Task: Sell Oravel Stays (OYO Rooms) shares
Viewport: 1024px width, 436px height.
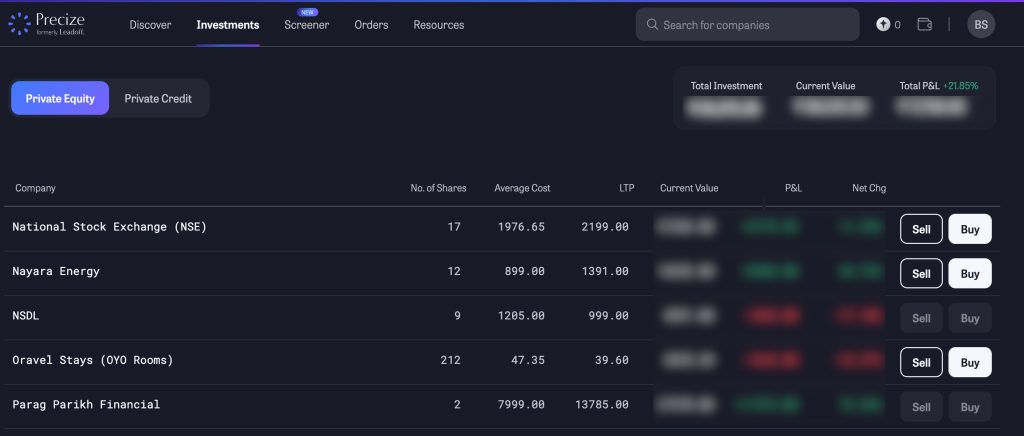Action: tap(921, 362)
